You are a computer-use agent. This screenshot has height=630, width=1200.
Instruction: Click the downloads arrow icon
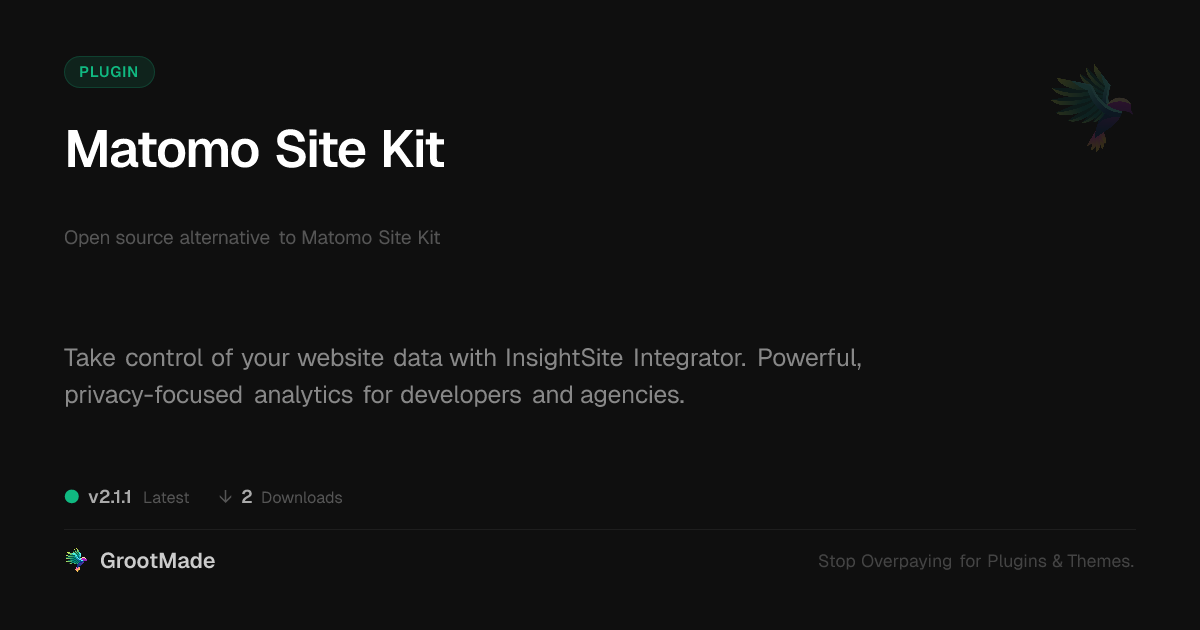pyautogui.click(x=225, y=497)
